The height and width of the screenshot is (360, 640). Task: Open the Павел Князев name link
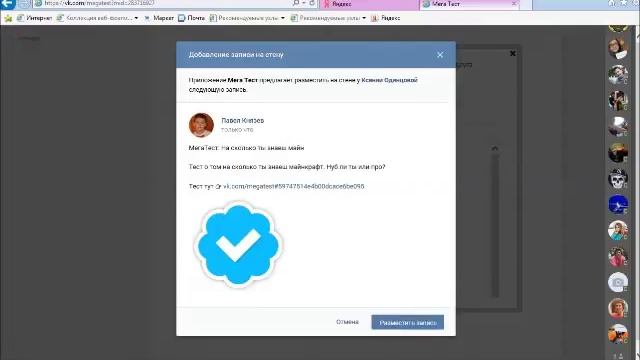point(242,120)
